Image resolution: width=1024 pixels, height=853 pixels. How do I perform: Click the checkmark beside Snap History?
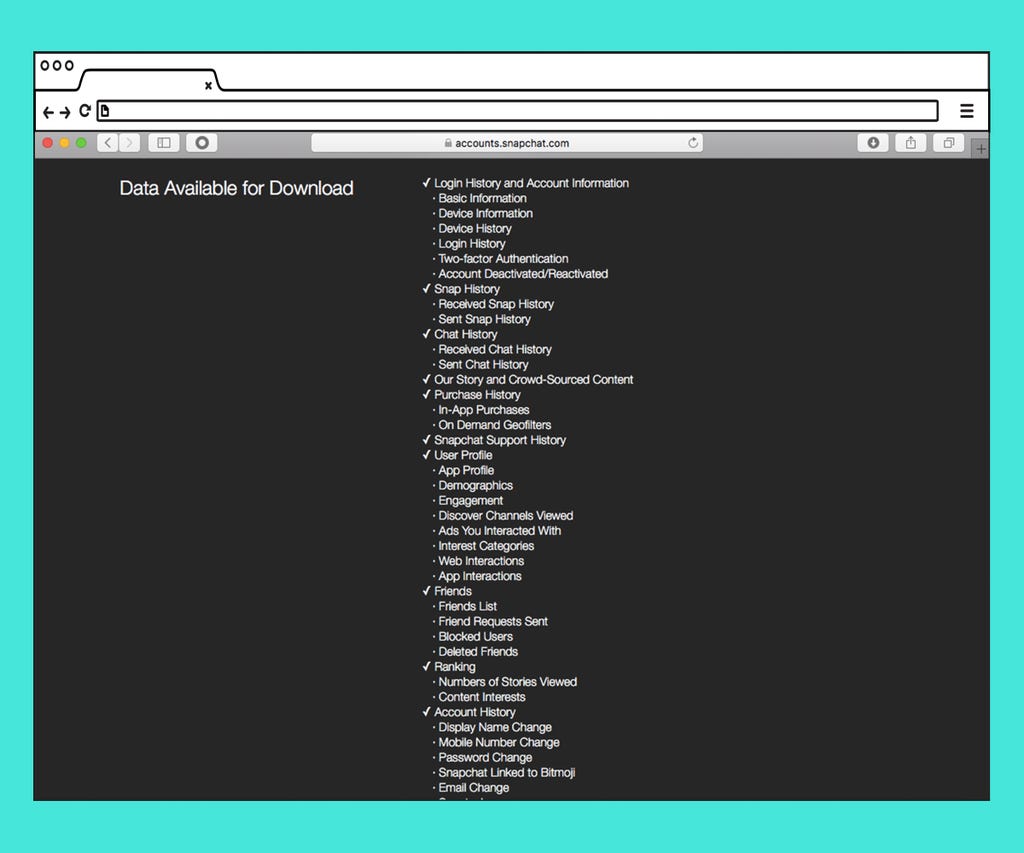tap(427, 289)
